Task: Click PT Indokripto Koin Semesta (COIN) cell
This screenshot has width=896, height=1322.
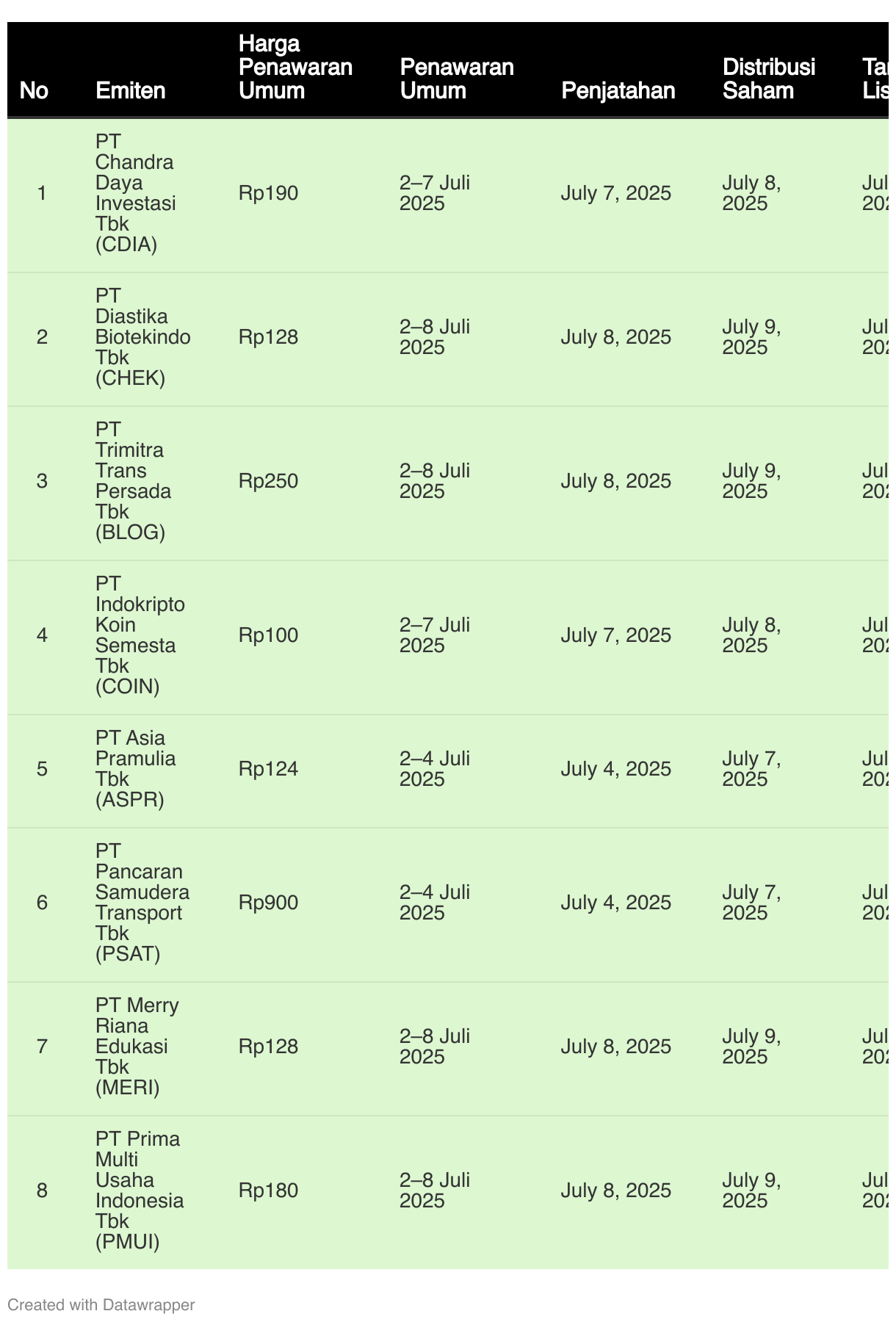Action: click(x=140, y=635)
